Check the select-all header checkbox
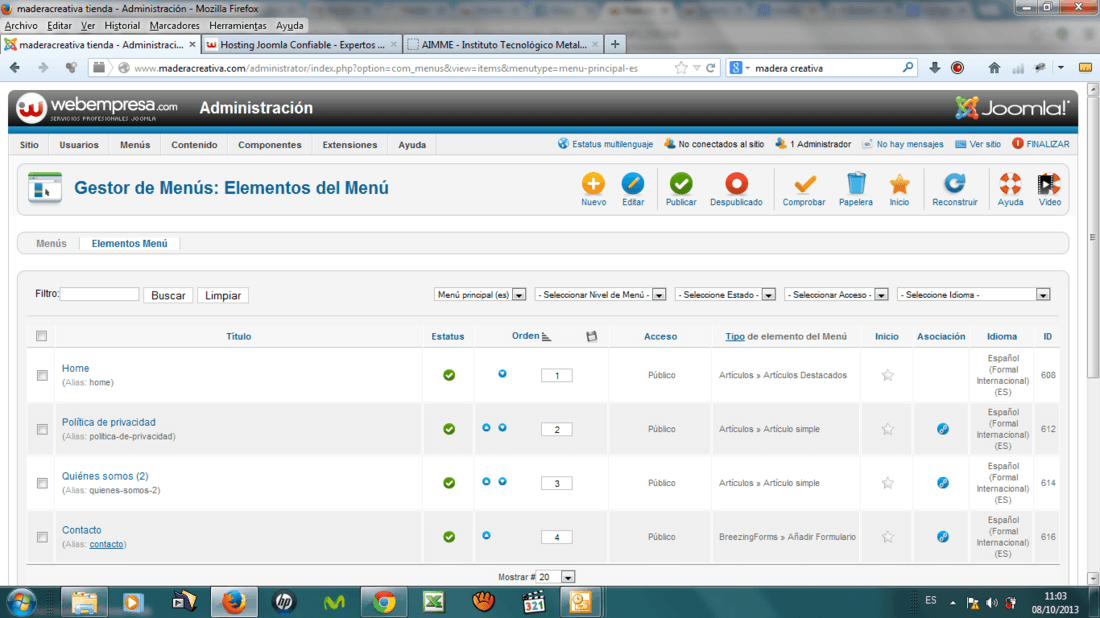The width and height of the screenshot is (1100, 618). point(41,336)
